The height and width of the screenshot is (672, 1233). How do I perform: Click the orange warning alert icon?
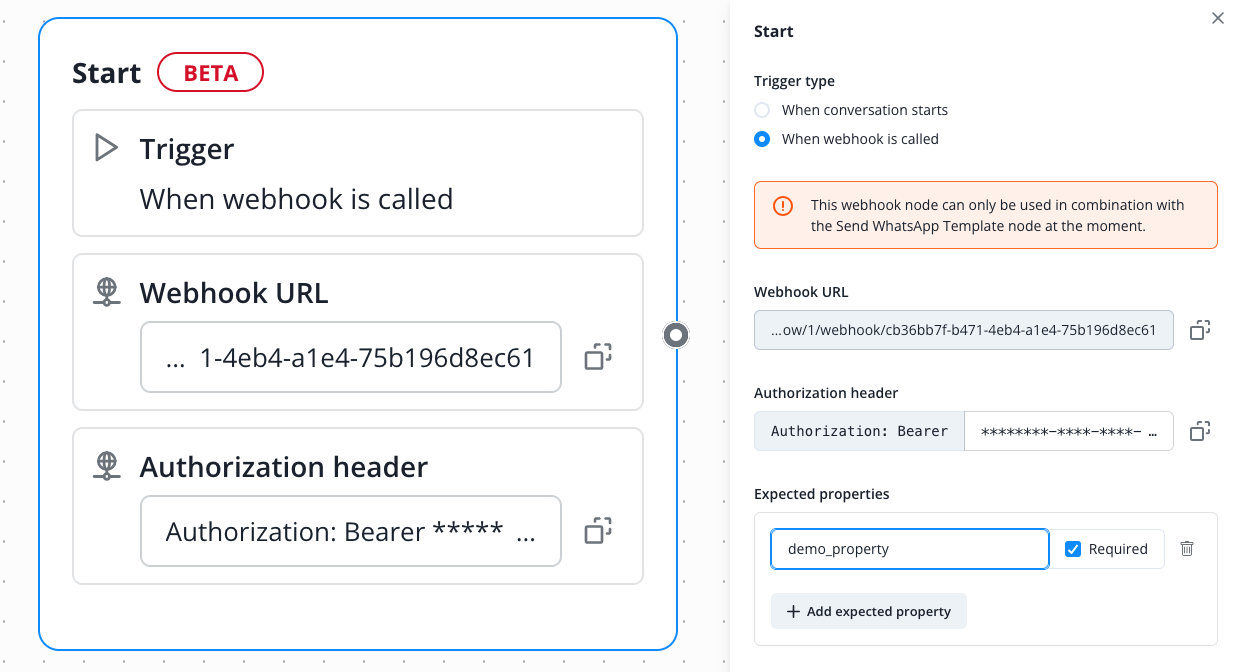point(783,205)
